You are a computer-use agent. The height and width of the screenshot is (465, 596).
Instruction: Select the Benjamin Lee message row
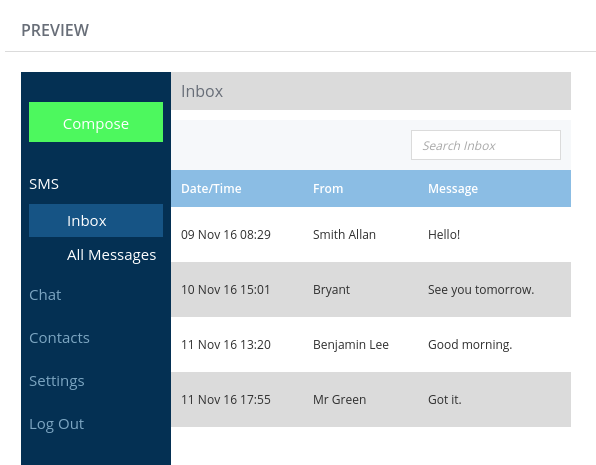coord(371,345)
